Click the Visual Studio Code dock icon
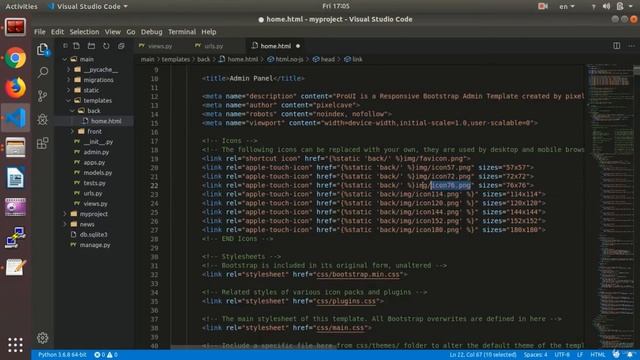The width and height of the screenshot is (640, 360). click(16, 118)
